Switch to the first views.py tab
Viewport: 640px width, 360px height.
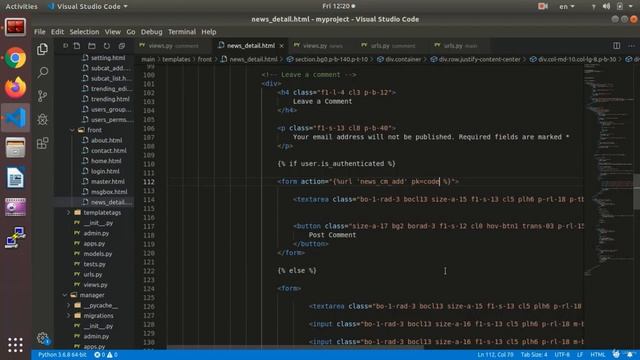click(x=173, y=46)
